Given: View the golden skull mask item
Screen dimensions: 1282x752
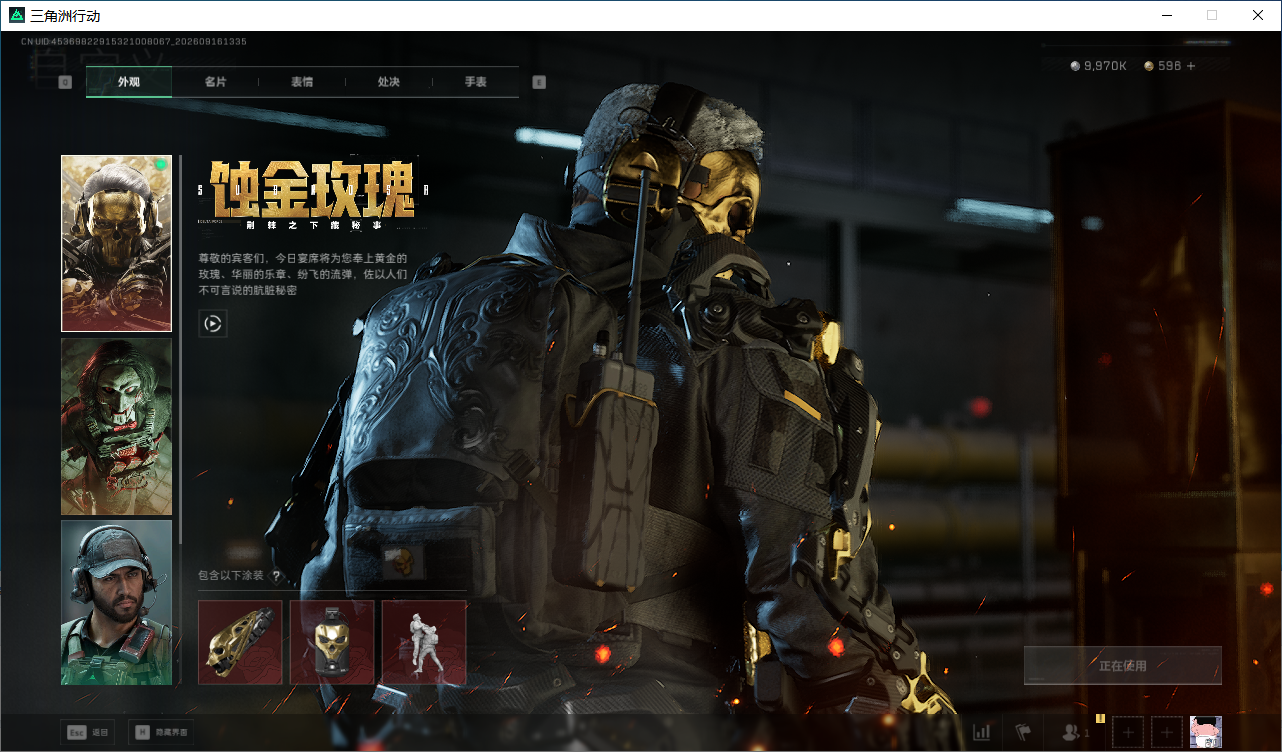Looking at the screenshot, I should pyautogui.click(x=332, y=642).
